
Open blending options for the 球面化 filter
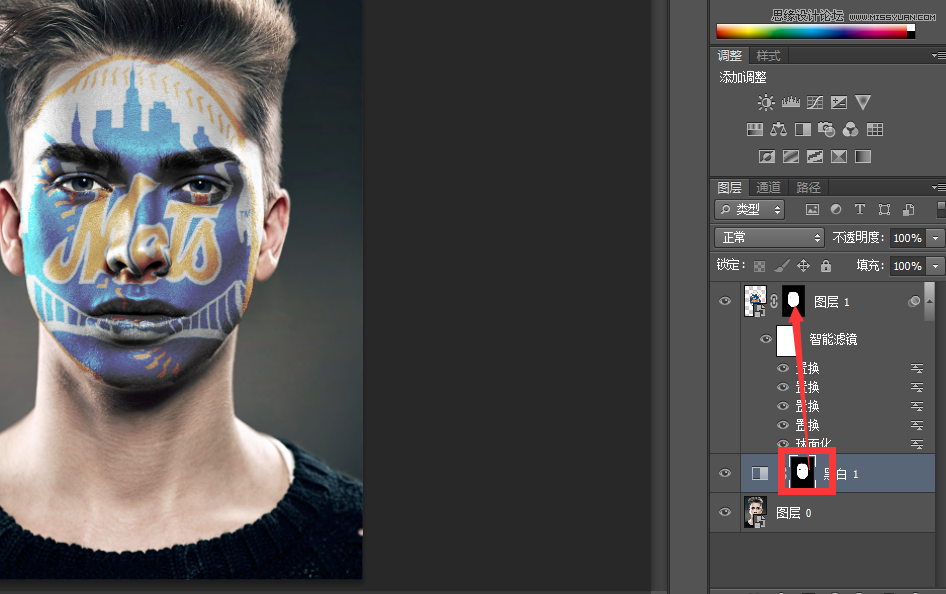click(x=917, y=444)
